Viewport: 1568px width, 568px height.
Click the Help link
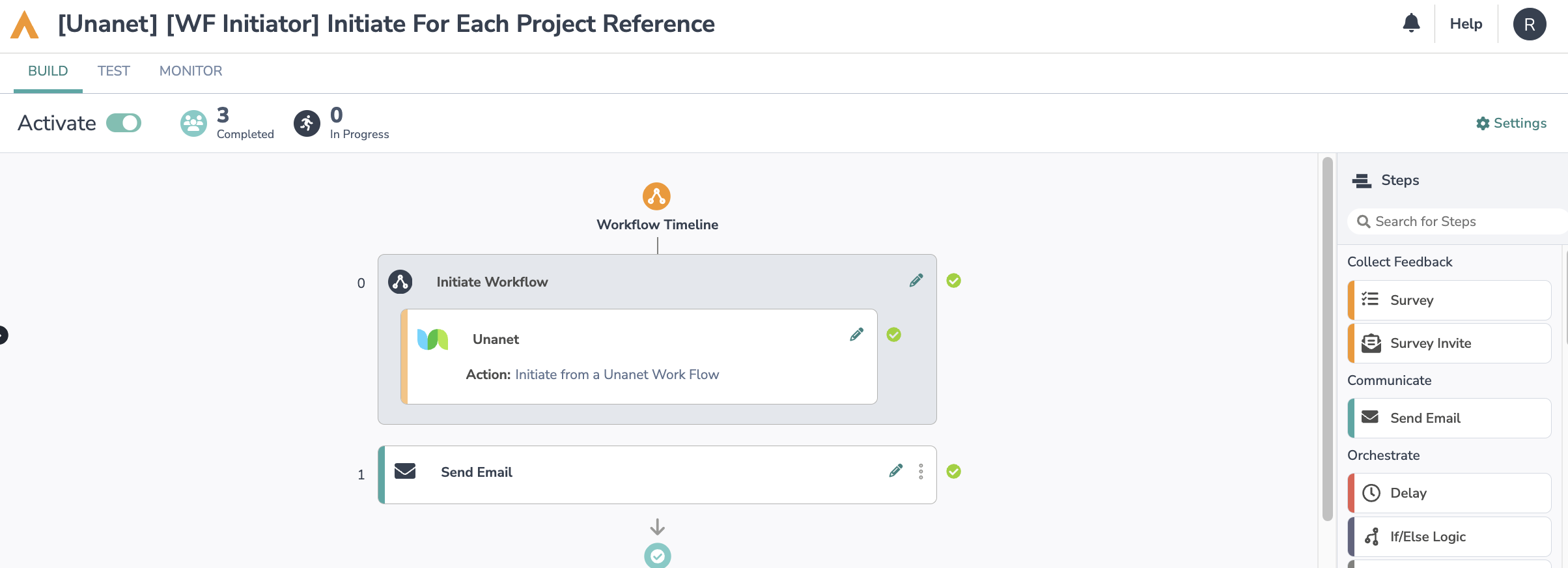coord(1466,24)
